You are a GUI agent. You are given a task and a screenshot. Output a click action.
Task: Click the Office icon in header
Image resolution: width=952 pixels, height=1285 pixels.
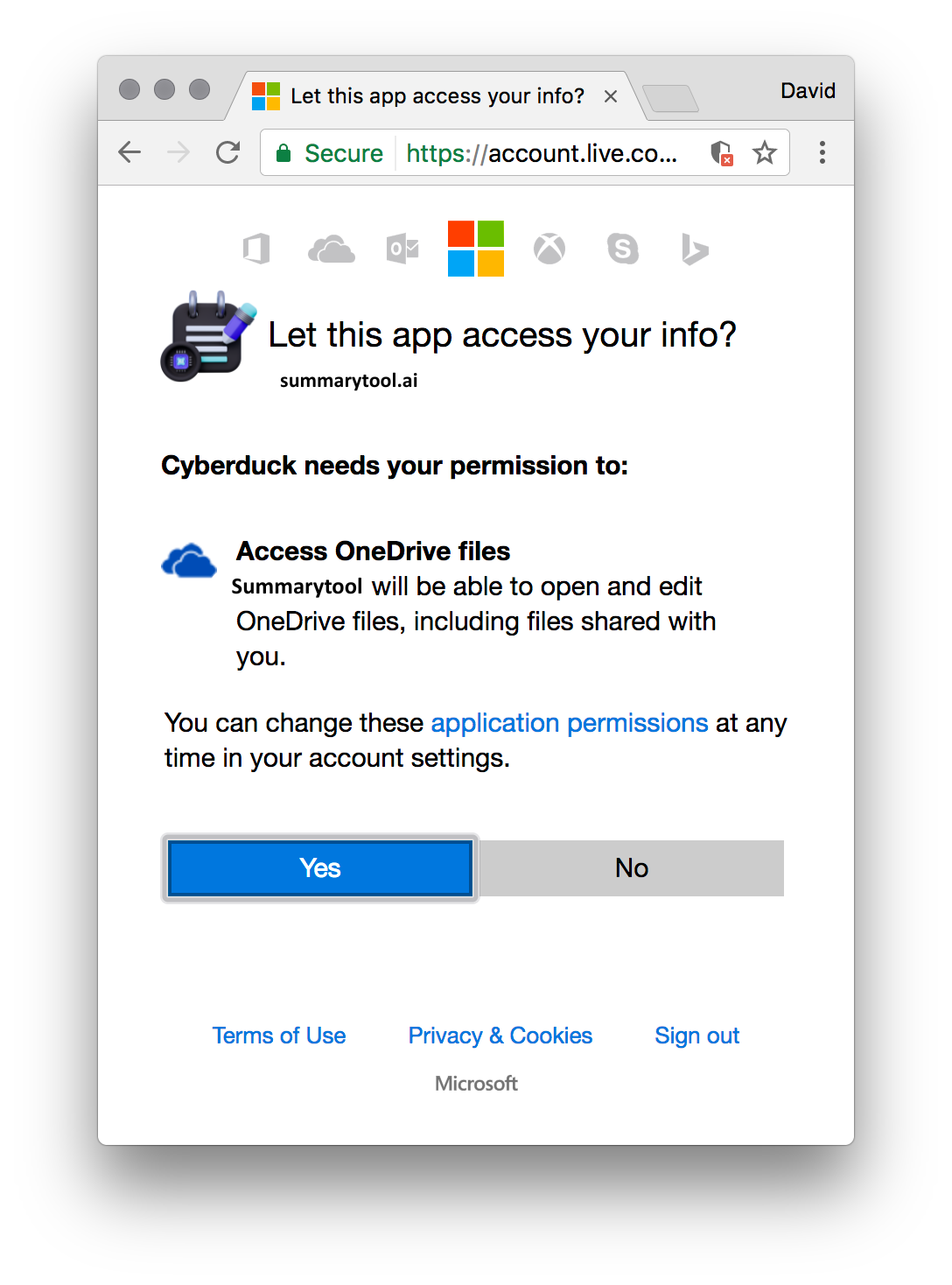(x=256, y=249)
